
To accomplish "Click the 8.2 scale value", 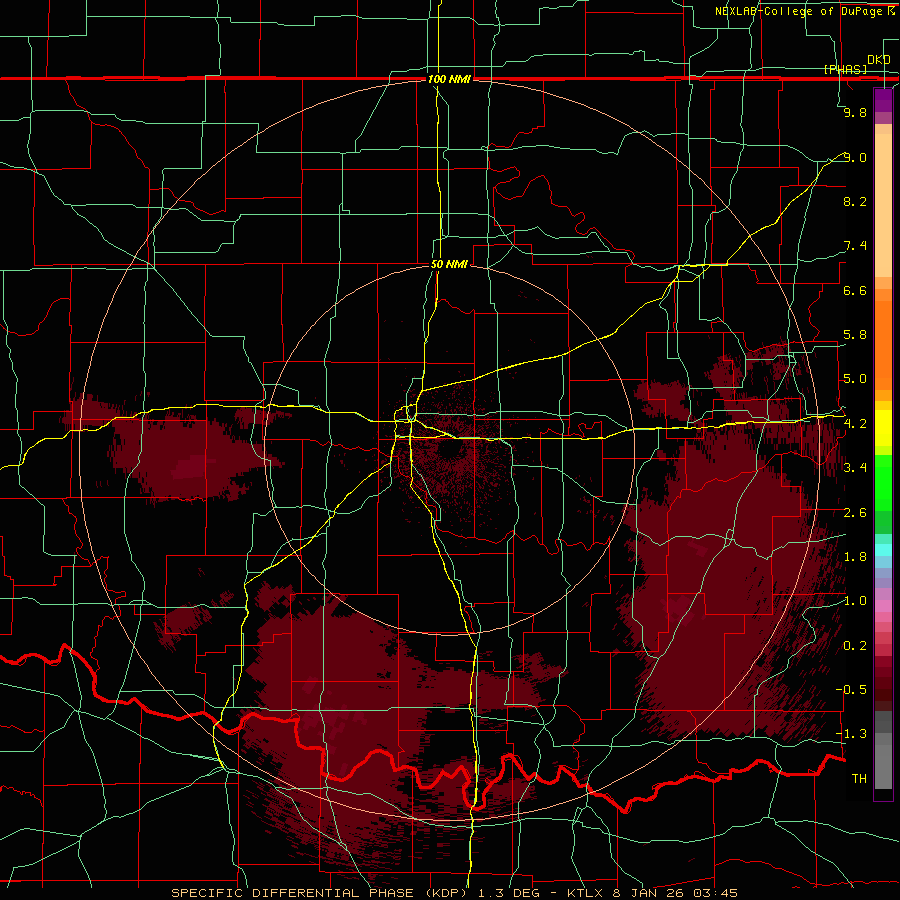I will [855, 201].
